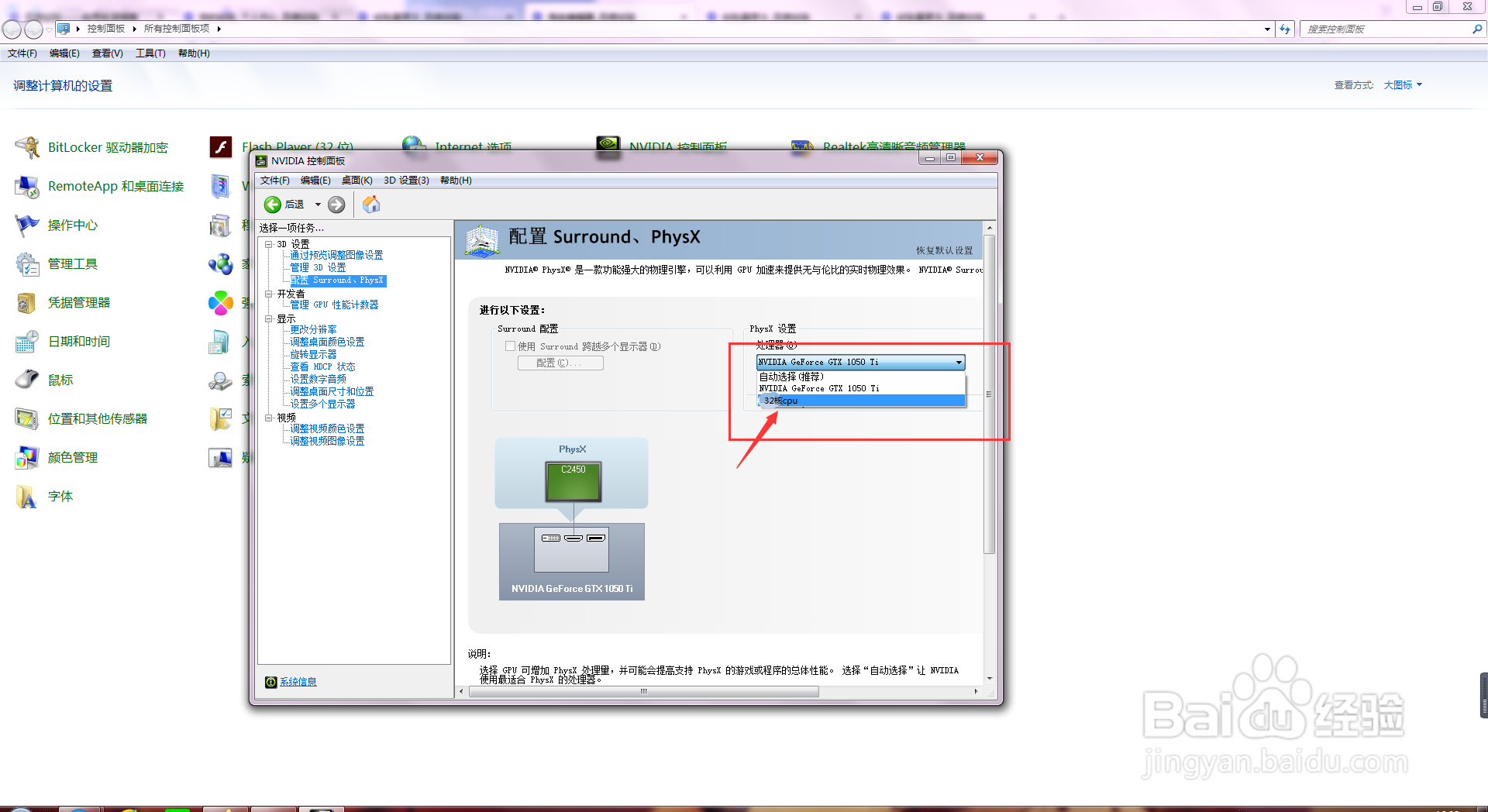Click the green Back arrow icon
The width and height of the screenshot is (1488, 812).
pos(273,205)
